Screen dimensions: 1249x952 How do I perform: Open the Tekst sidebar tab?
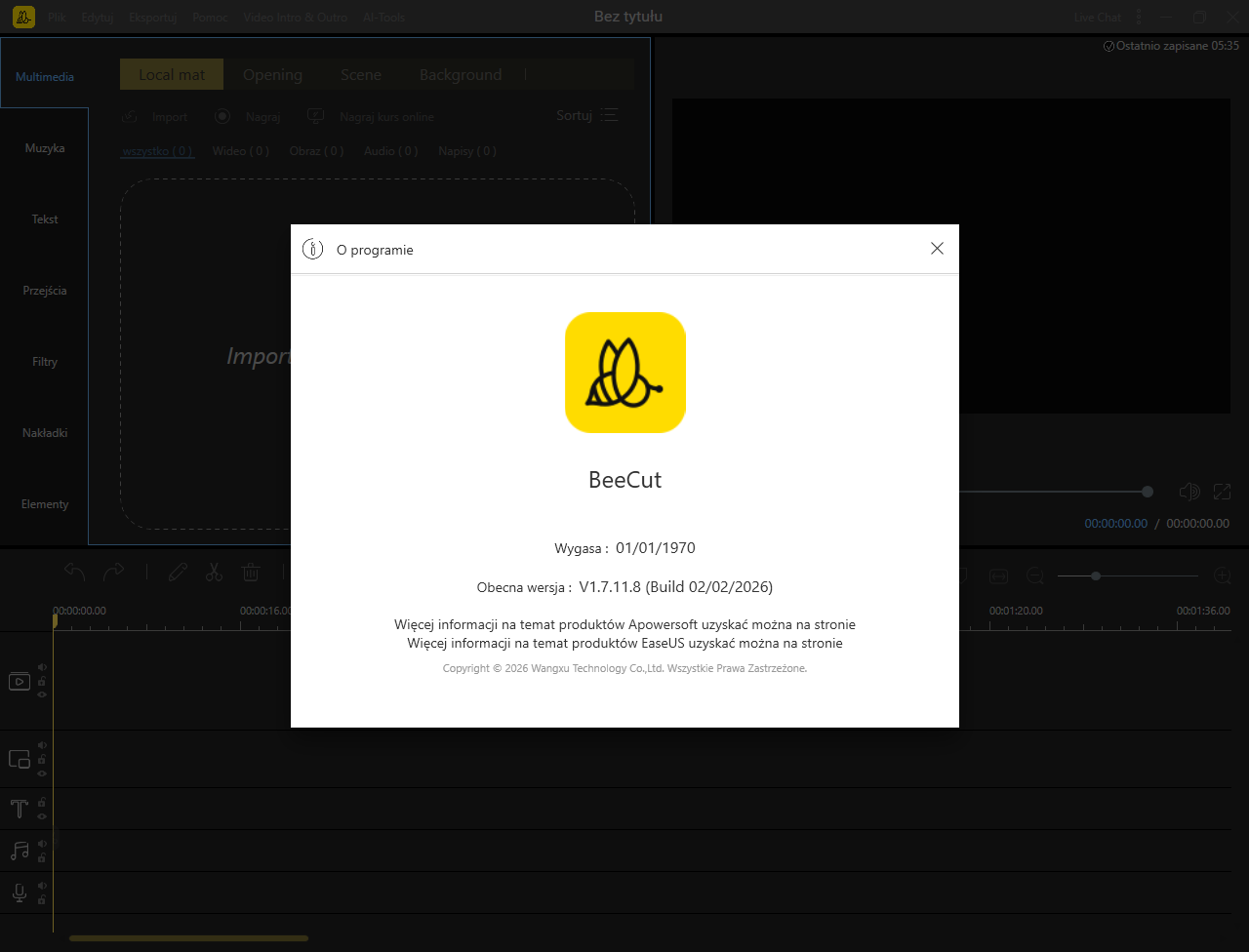tap(45, 219)
